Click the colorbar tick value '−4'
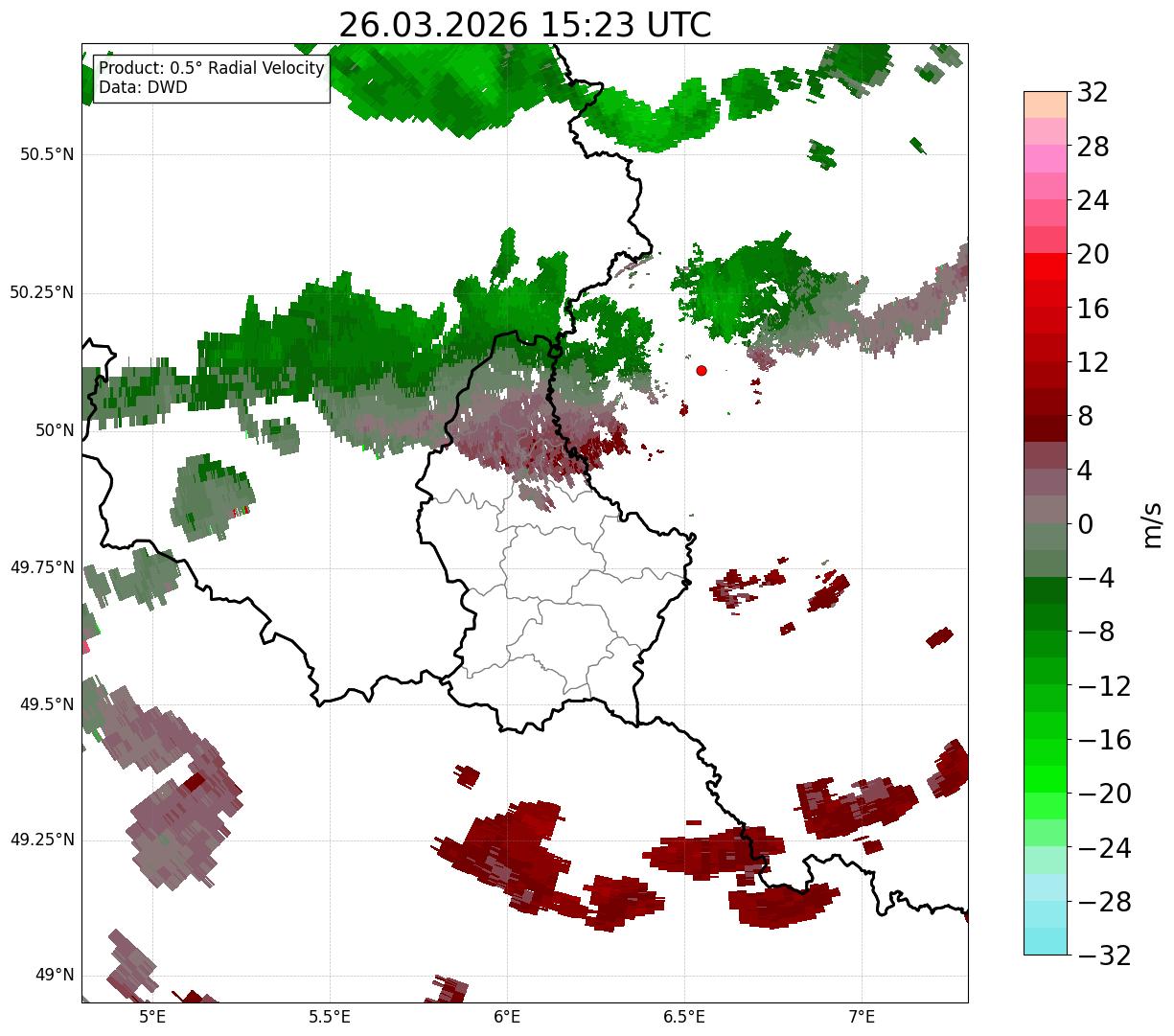This screenshot has width=1174, height=1036. point(1096,579)
